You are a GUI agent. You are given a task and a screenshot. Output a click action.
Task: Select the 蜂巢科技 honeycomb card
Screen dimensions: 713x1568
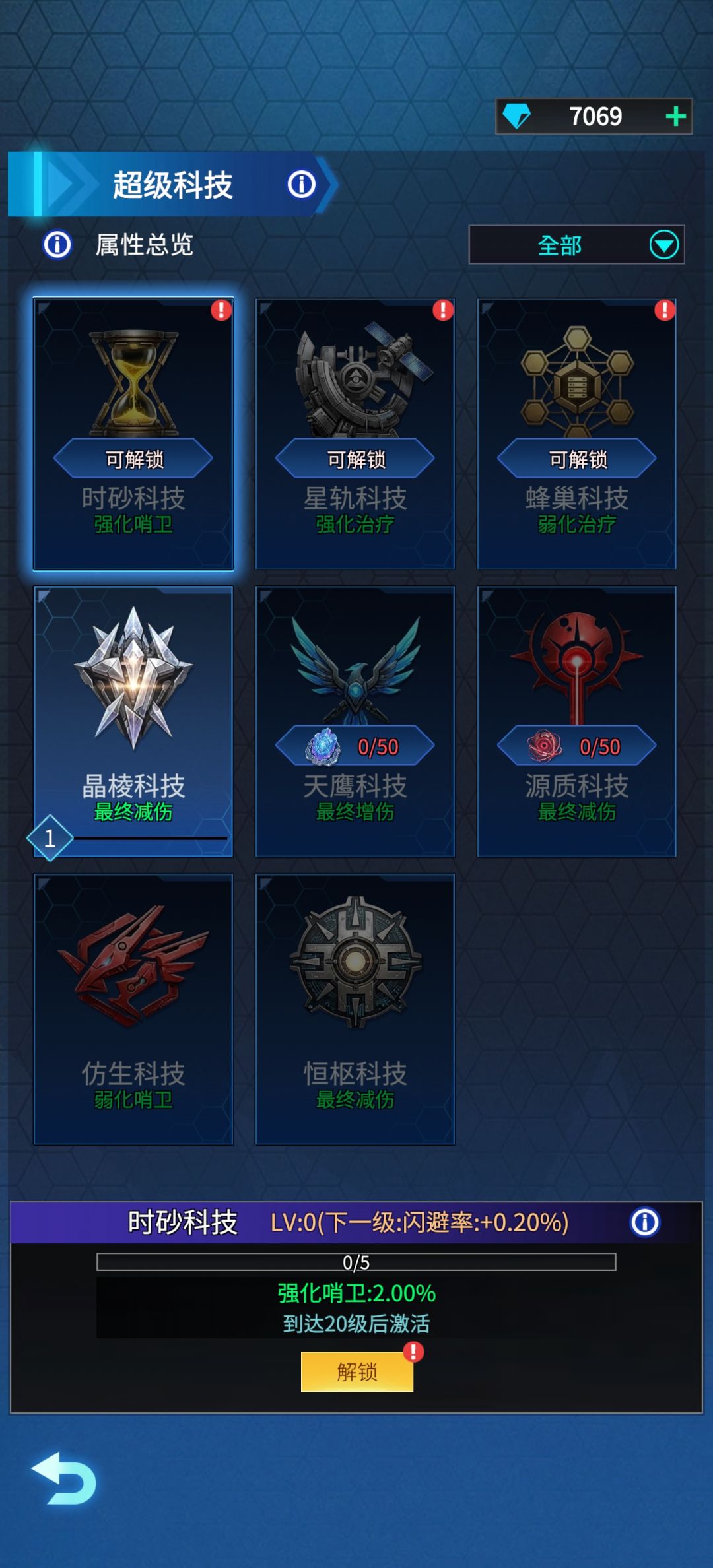[577, 434]
